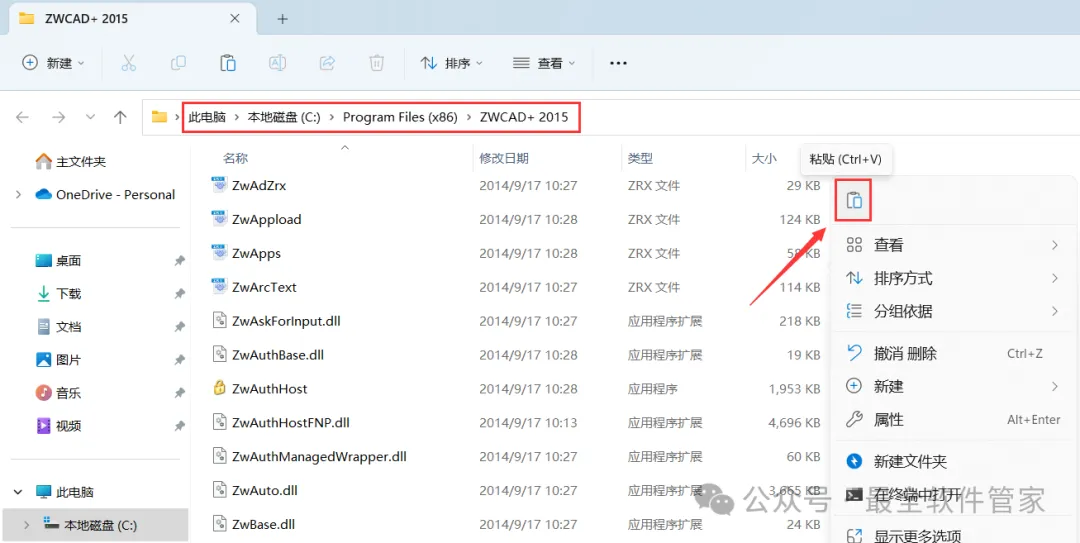Click the Cut scissors icon in toolbar
Image resolution: width=1080 pixels, height=543 pixels.
[x=129, y=63]
